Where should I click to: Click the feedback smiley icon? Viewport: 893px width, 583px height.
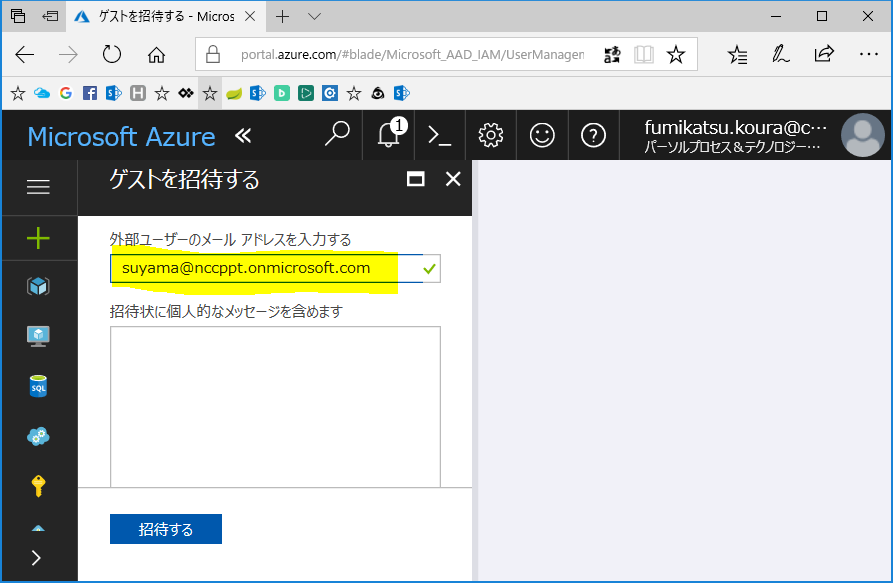point(542,136)
